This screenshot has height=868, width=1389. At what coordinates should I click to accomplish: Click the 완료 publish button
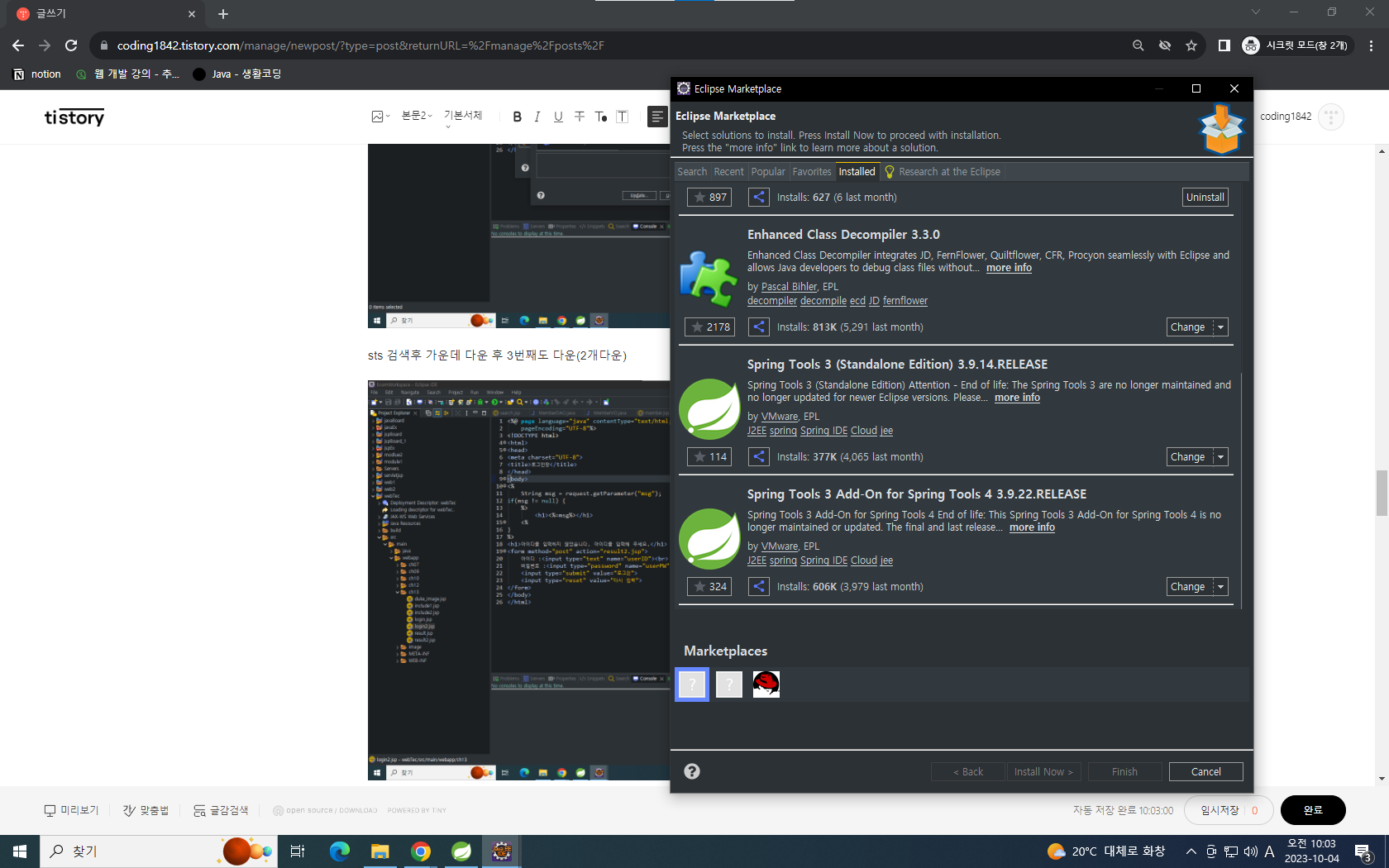[x=1313, y=810]
